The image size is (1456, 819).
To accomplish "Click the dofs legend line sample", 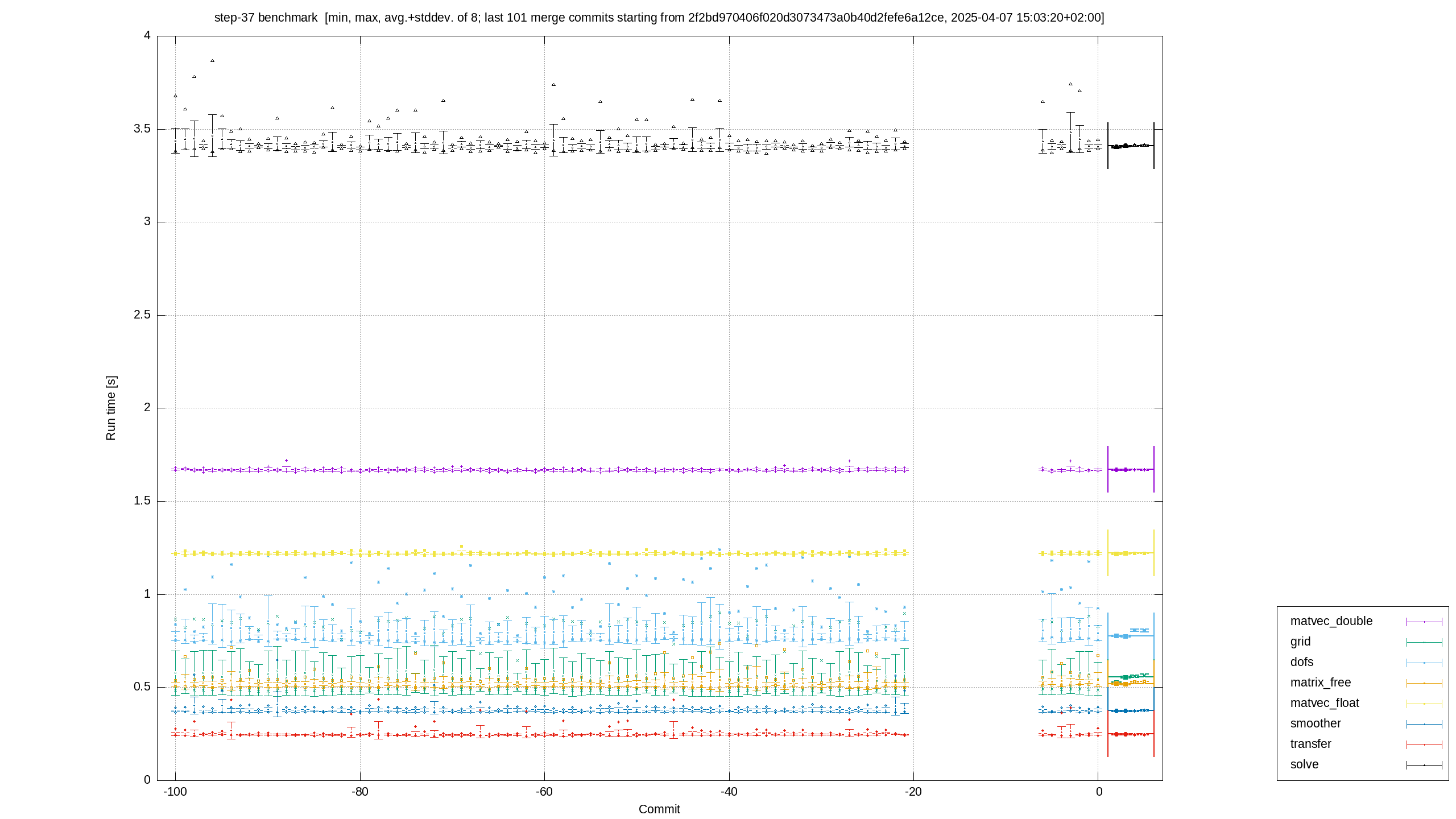I will tap(1424, 663).
